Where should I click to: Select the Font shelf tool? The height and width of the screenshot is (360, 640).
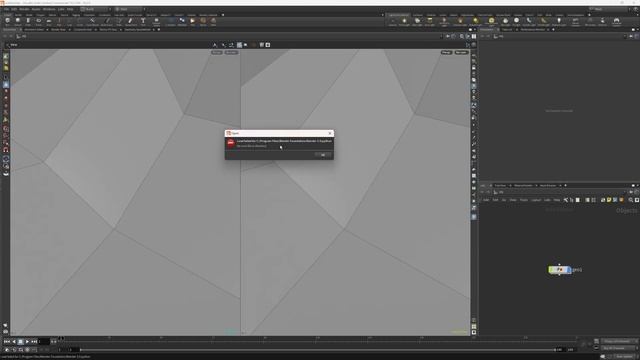(143, 22)
